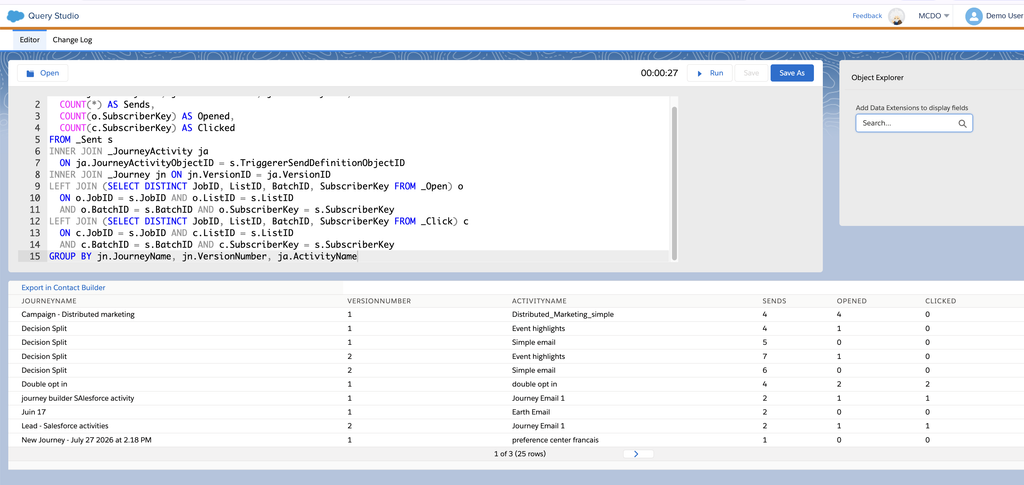Click line 12 LEFT JOIN _Click subquery
1024x485 pixels.
point(259,221)
